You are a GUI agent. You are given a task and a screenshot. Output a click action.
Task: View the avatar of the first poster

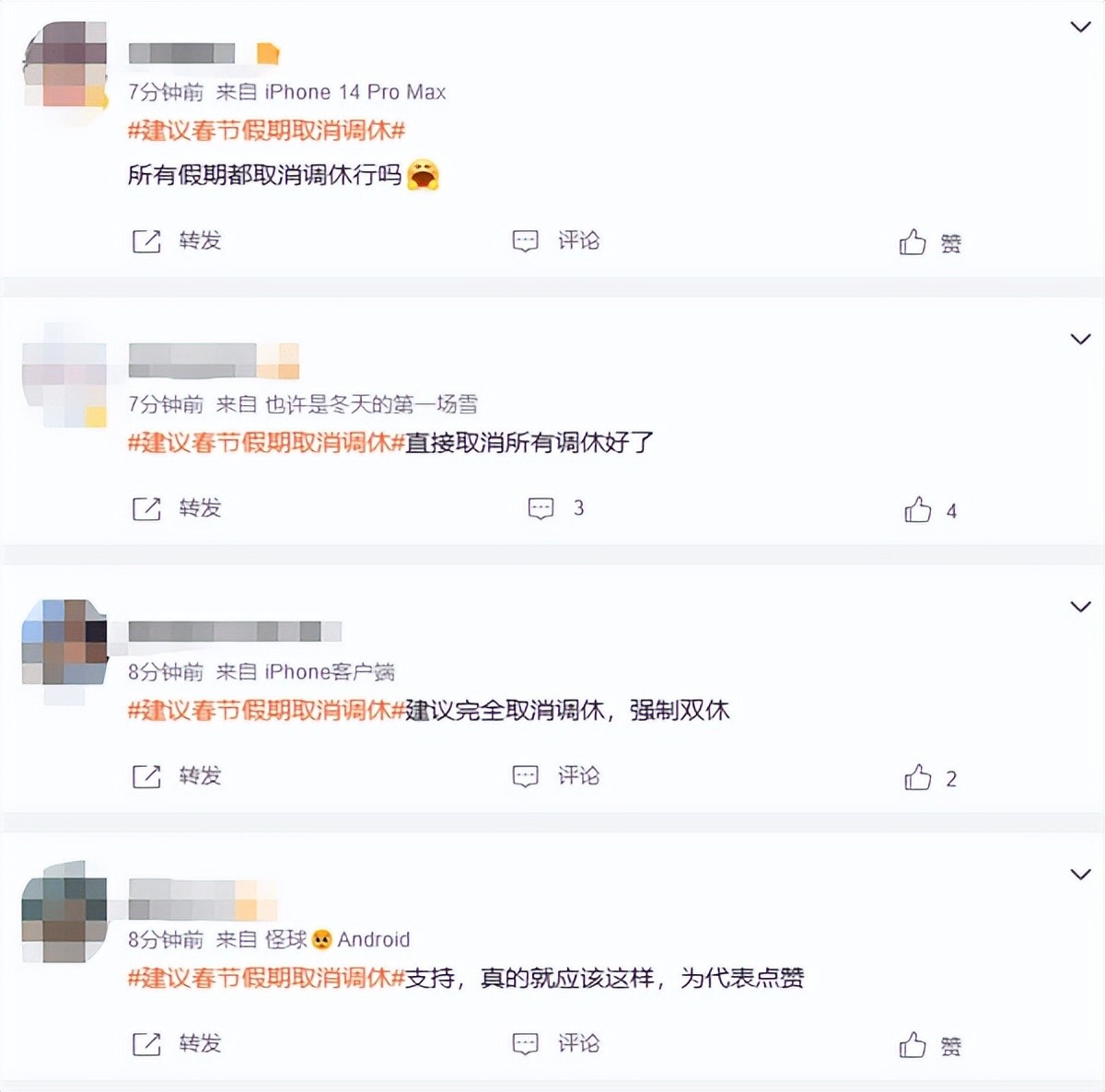pos(64,64)
